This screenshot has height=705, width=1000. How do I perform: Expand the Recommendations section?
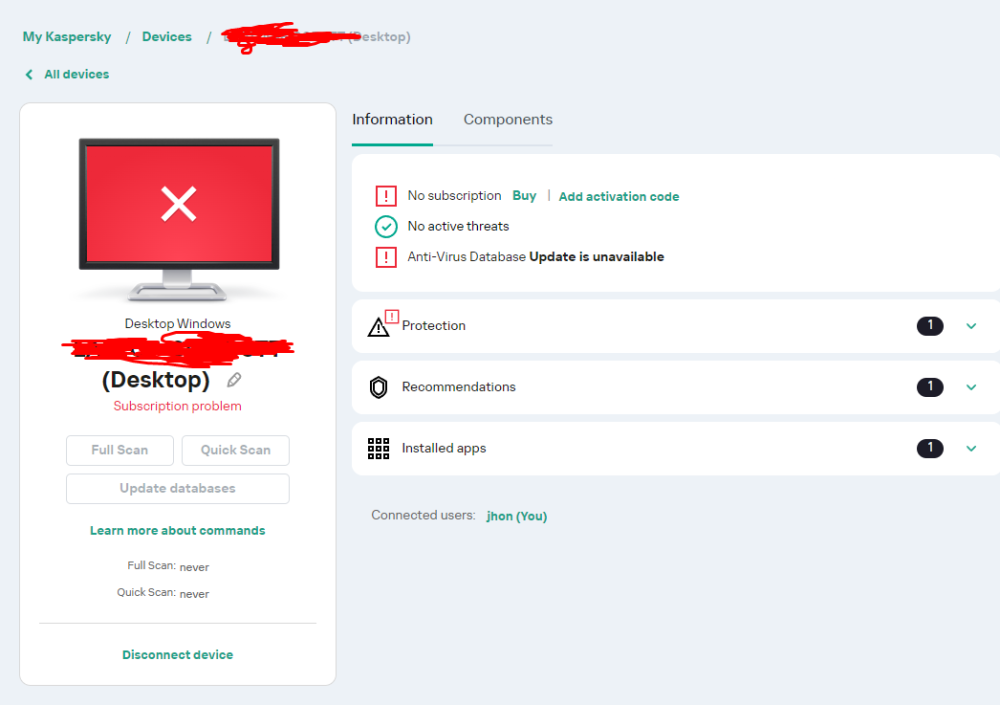click(x=971, y=387)
